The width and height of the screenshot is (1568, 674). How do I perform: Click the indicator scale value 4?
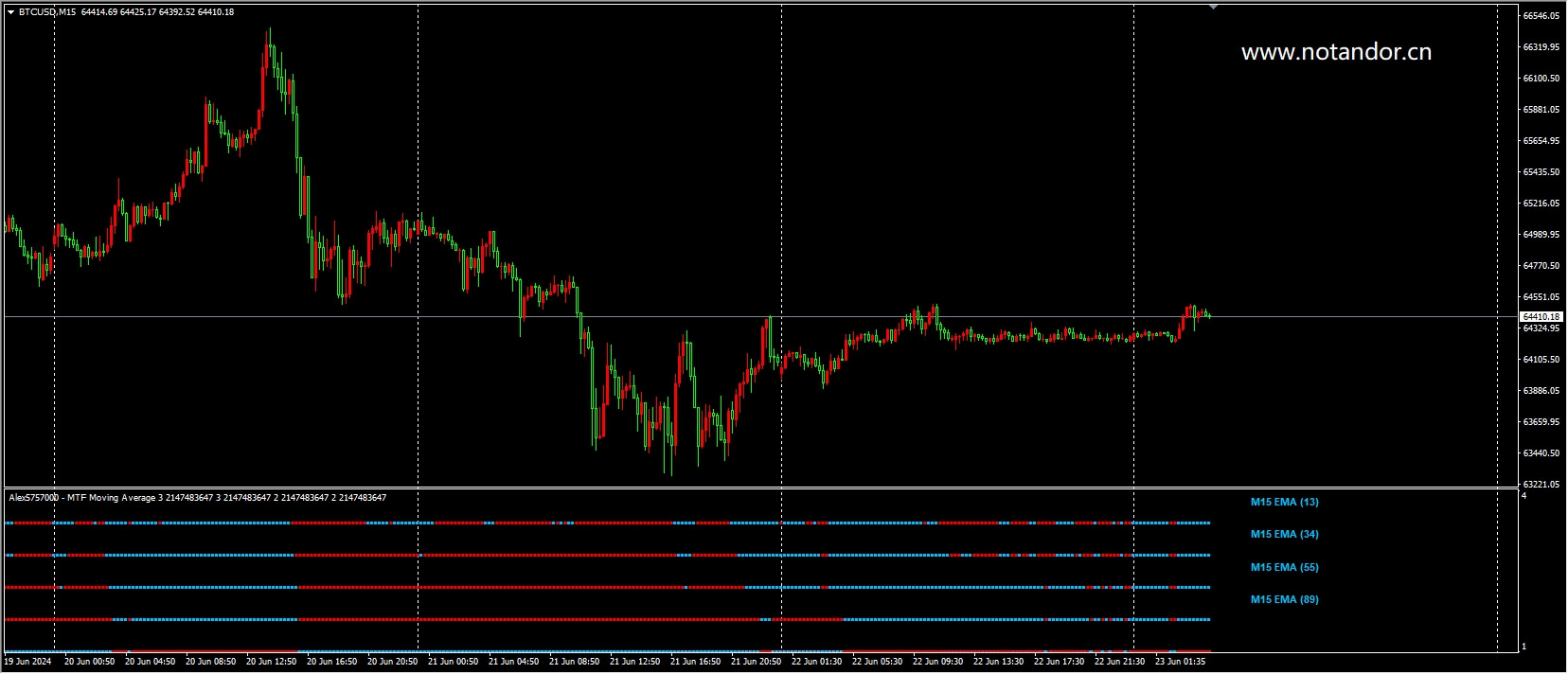[x=1523, y=495]
